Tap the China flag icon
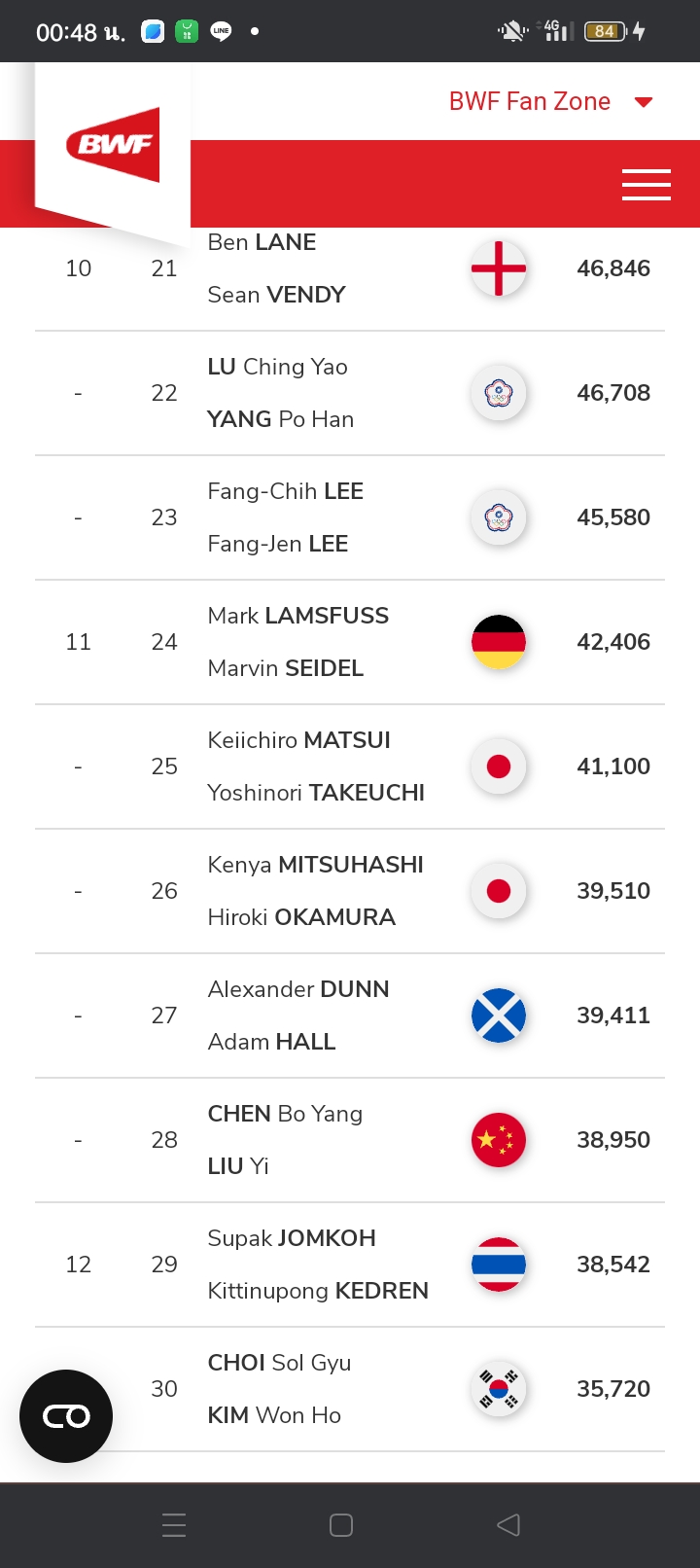 pos(499,1140)
